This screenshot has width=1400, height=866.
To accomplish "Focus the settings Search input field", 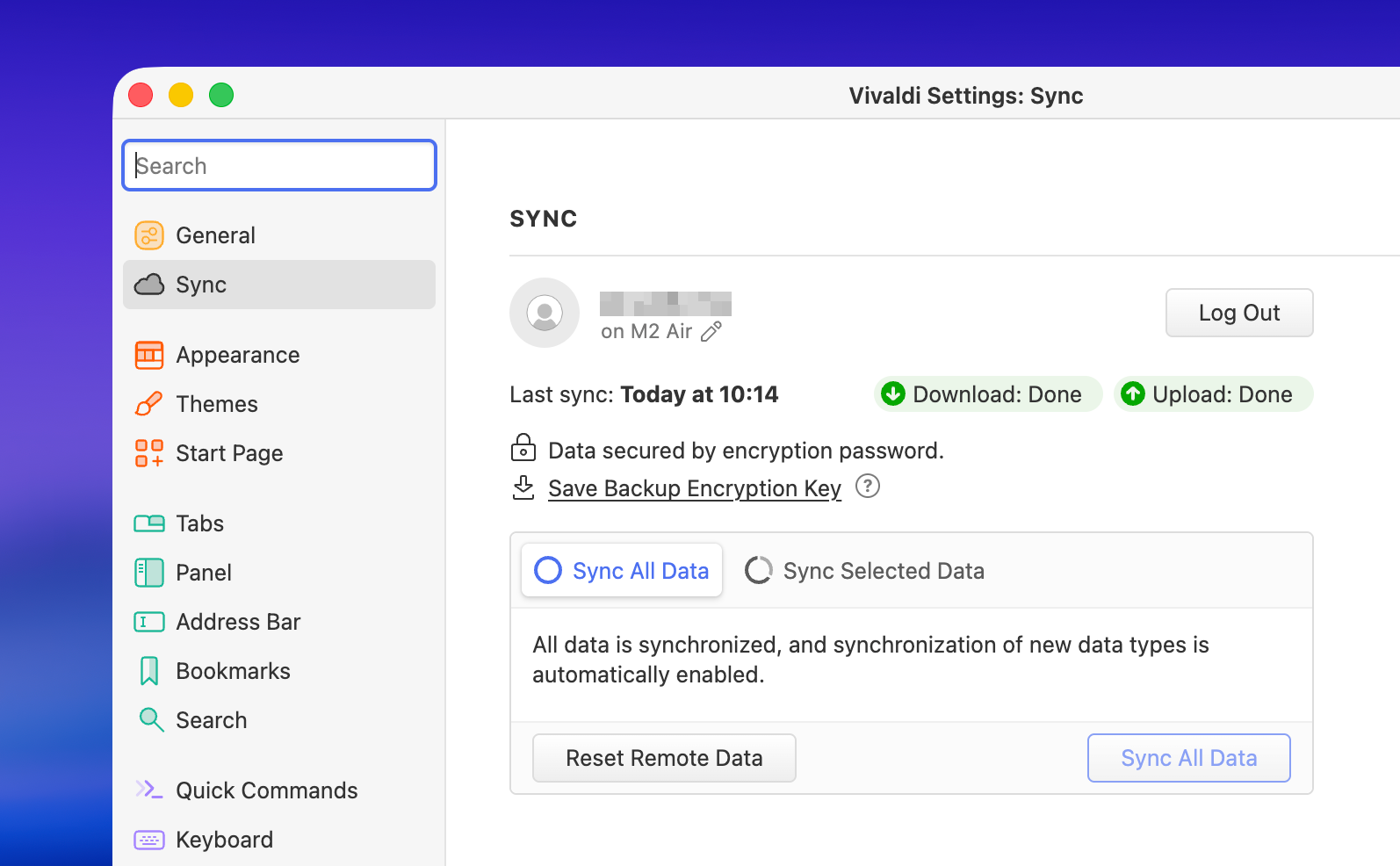I will coord(279,165).
